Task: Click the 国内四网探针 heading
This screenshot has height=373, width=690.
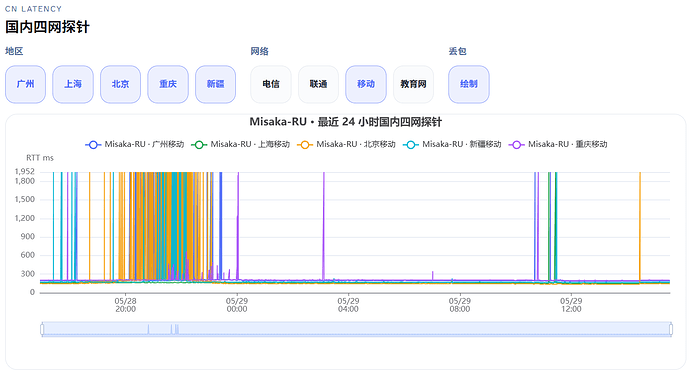Action: (47, 27)
